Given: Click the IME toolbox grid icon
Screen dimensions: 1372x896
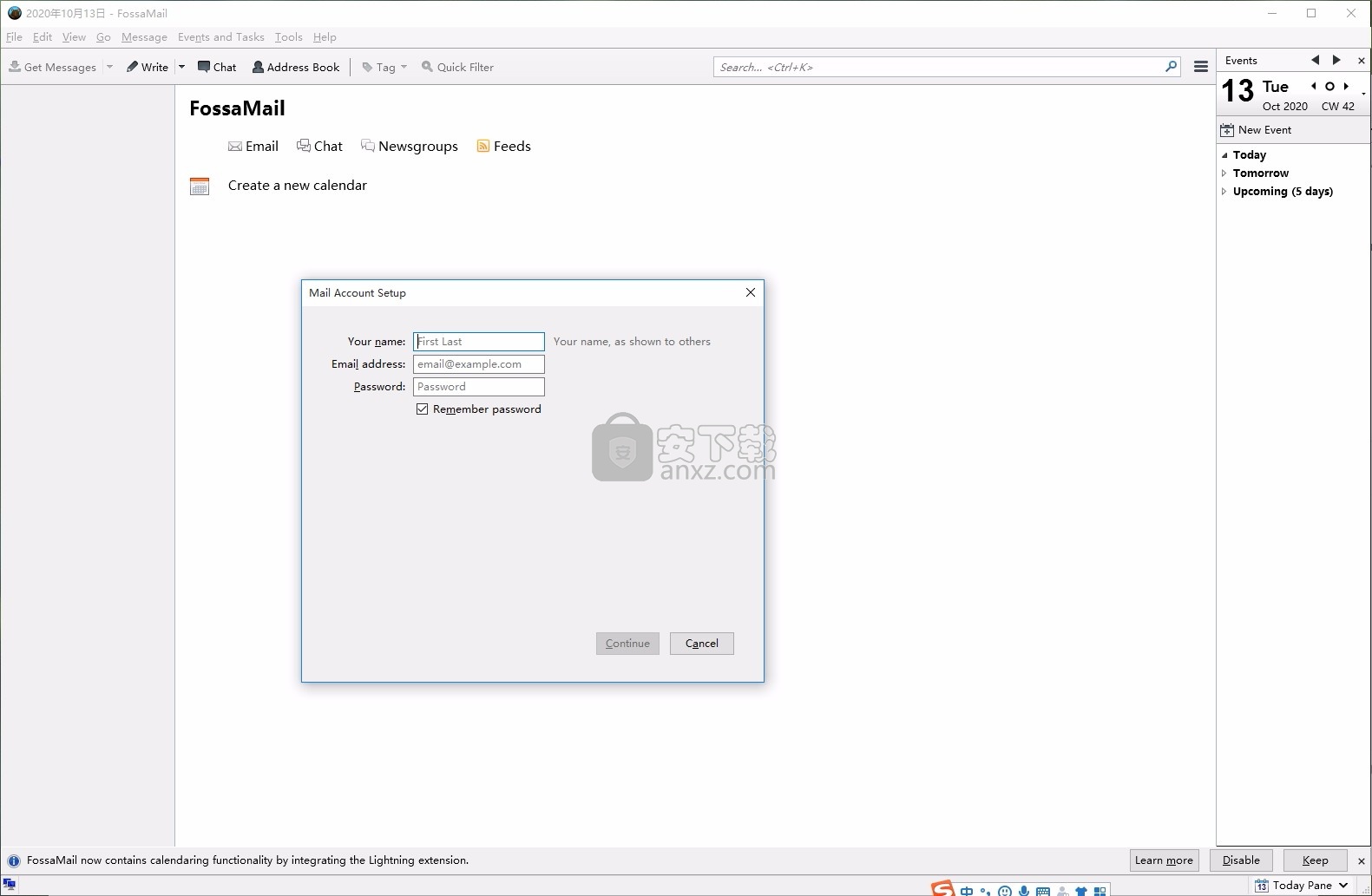Looking at the screenshot, I should (x=1100, y=892).
